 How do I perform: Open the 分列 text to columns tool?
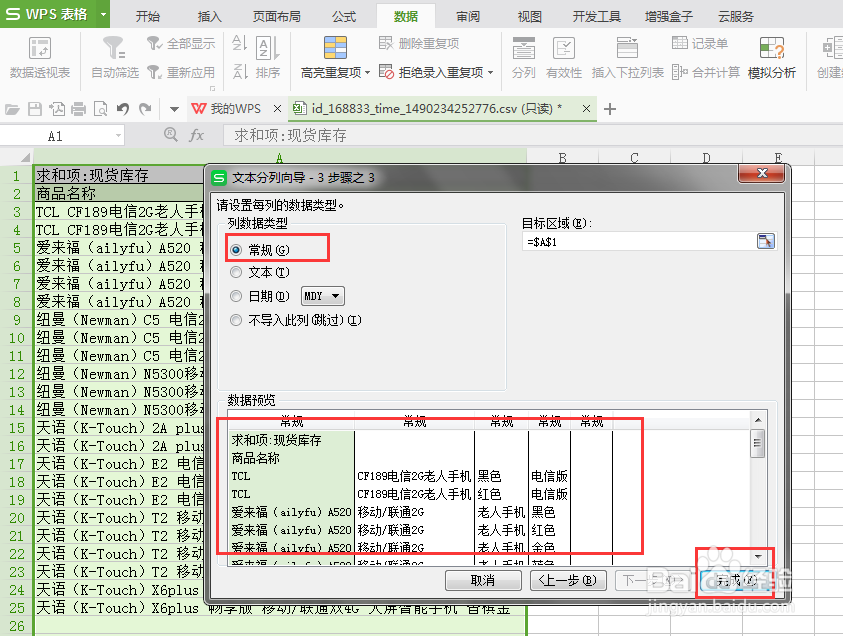(523, 57)
